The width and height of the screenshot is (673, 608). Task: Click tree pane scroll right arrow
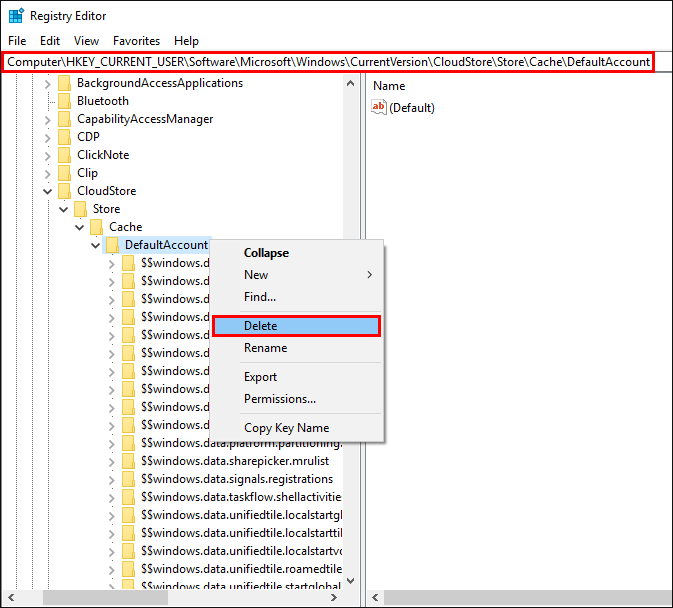coord(333,598)
